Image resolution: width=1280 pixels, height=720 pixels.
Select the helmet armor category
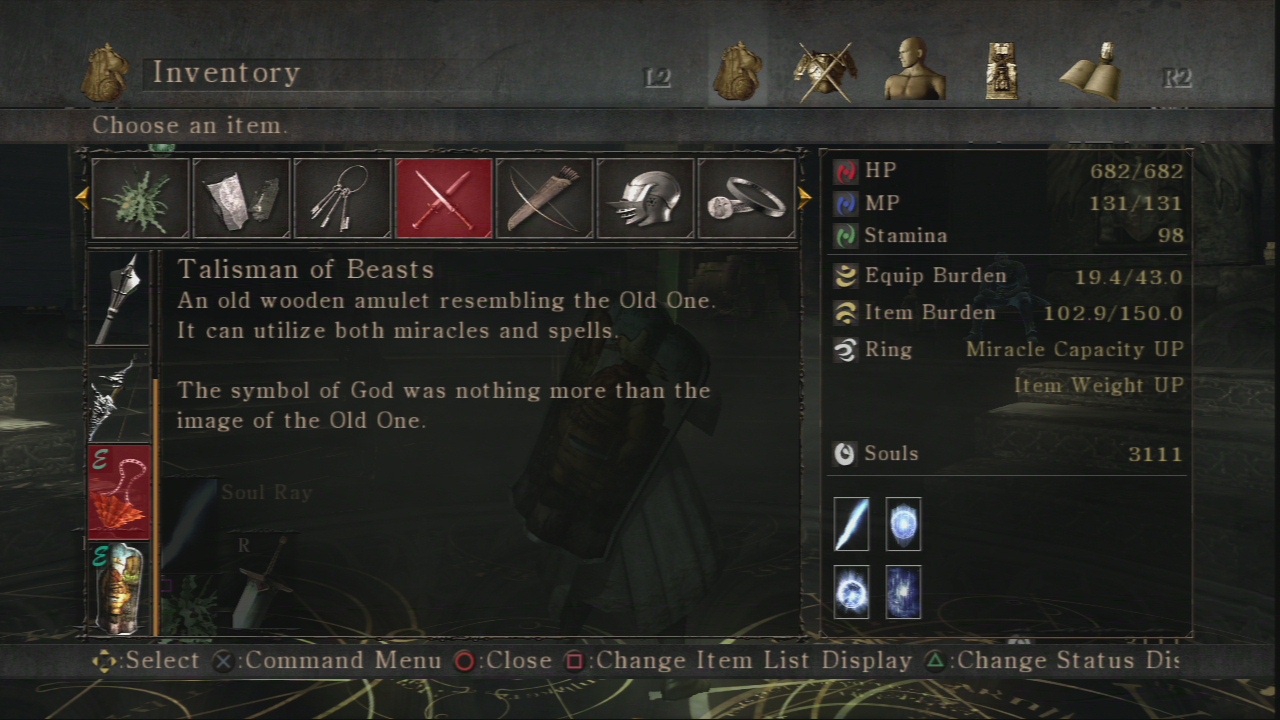coord(645,198)
